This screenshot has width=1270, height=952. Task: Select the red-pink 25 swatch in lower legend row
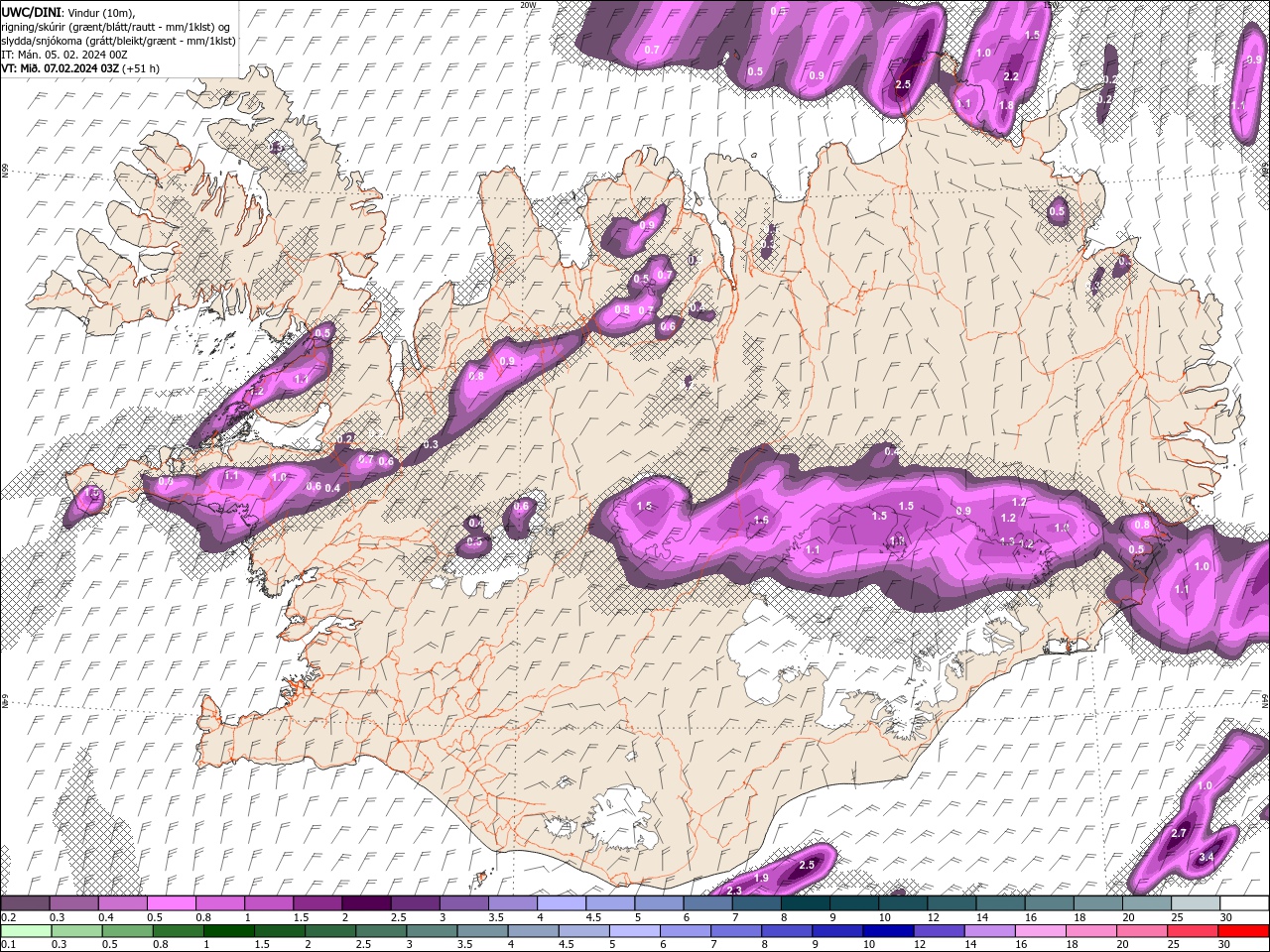point(1193,931)
